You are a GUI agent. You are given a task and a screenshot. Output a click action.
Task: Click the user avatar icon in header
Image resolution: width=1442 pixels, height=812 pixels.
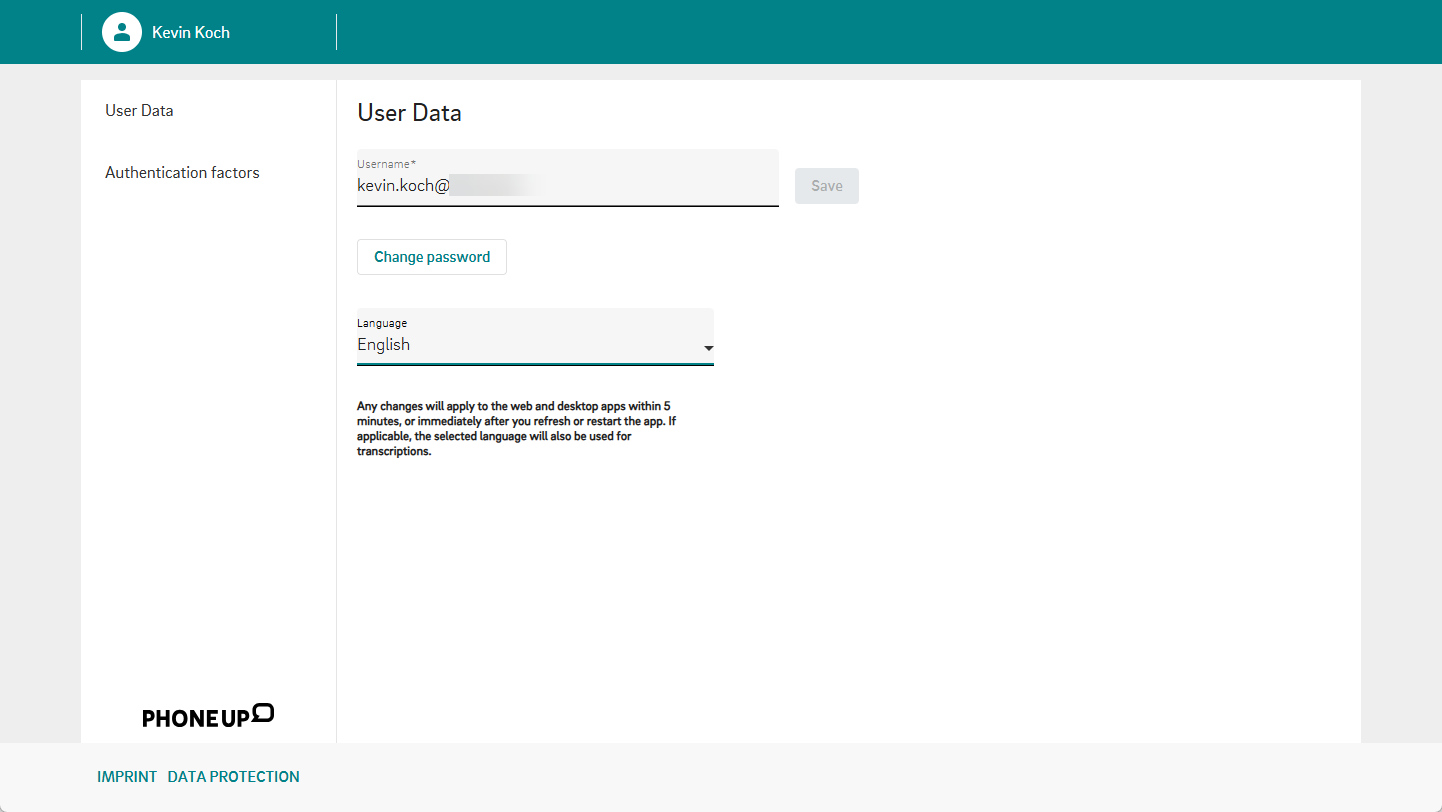(122, 32)
